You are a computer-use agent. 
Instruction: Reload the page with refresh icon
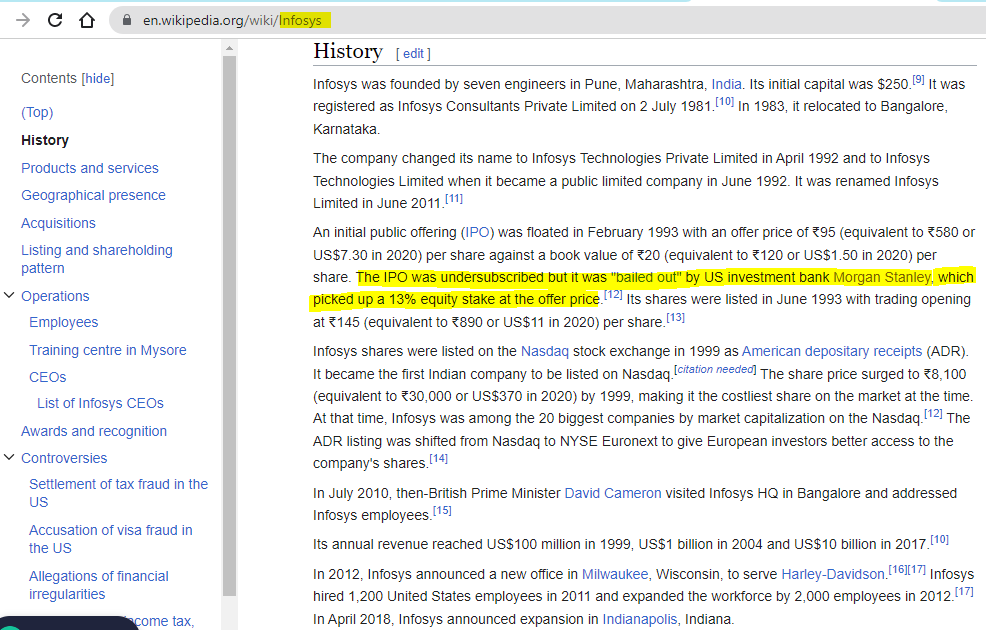click(x=55, y=20)
